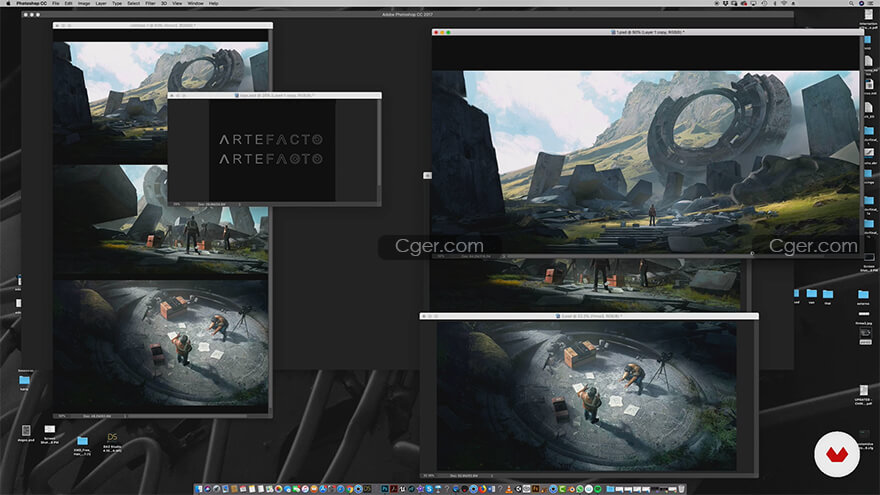Open the Notification Center icon
Image resolution: width=880 pixels, height=495 pixels.
(870, 3)
